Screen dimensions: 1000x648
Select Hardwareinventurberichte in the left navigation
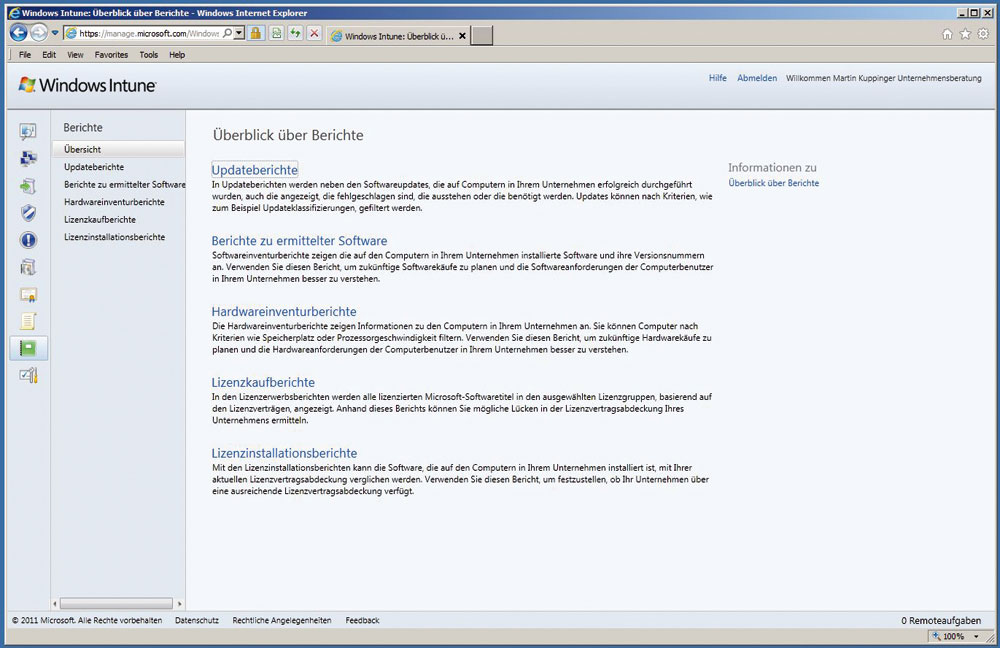[x=114, y=202]
